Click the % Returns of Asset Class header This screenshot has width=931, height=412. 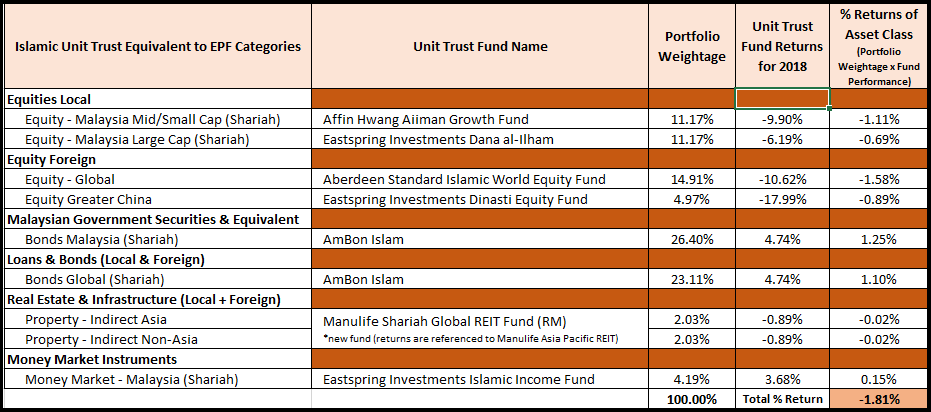click(878, 46)
